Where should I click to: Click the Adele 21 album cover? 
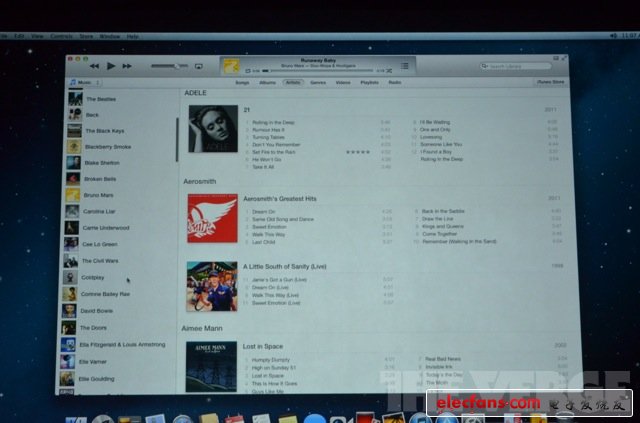coord(212,129)
